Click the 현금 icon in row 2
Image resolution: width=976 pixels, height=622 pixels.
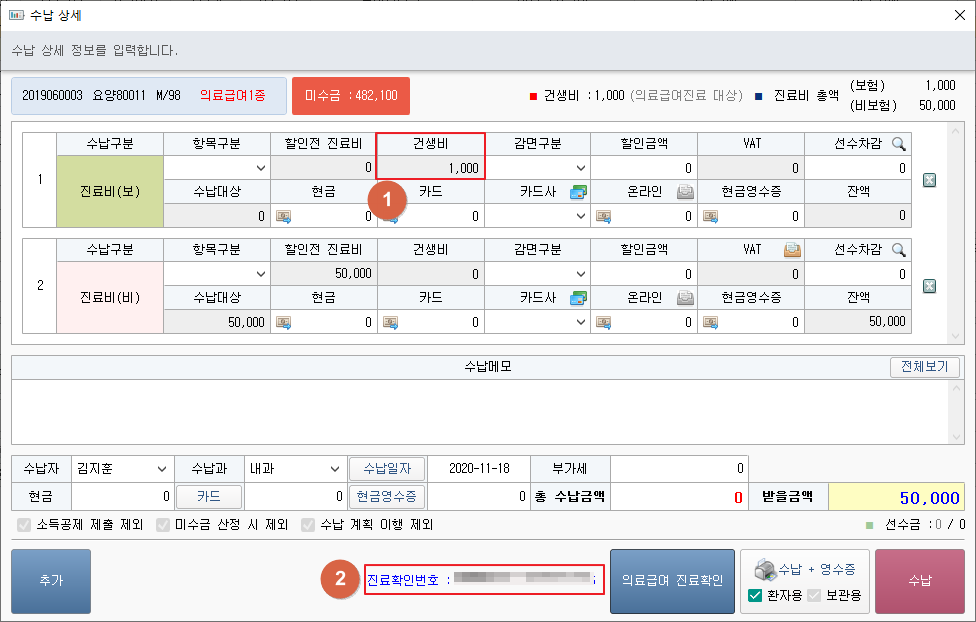(284, 322)
